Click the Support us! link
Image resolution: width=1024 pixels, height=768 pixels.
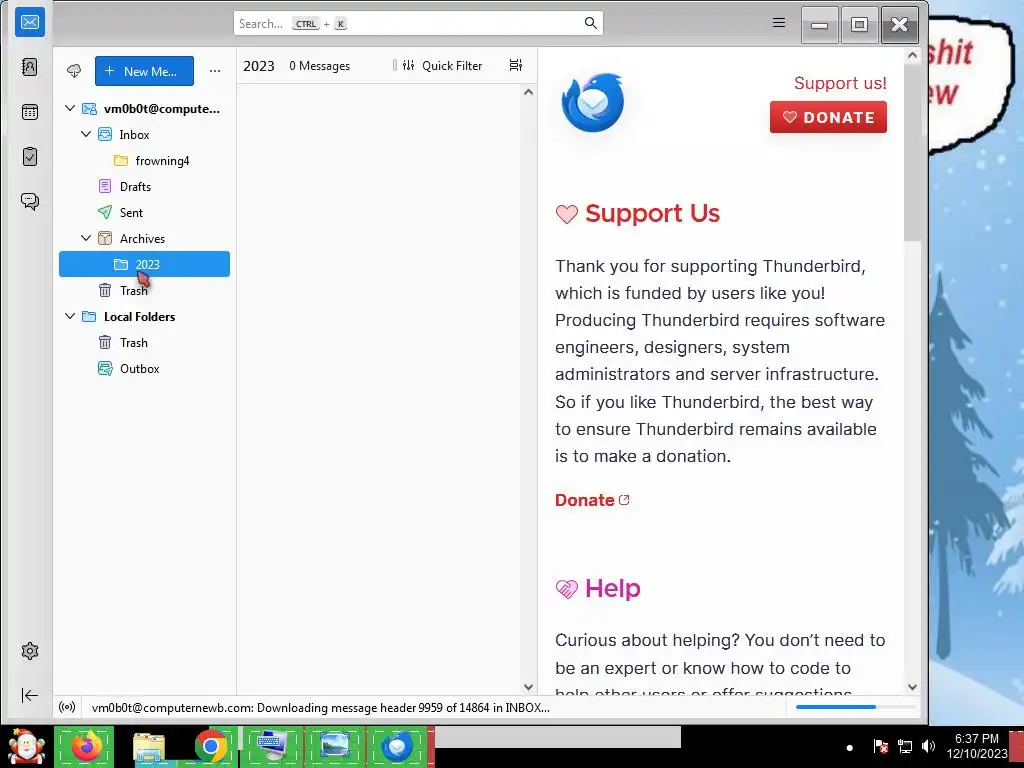tap(840, 83)
